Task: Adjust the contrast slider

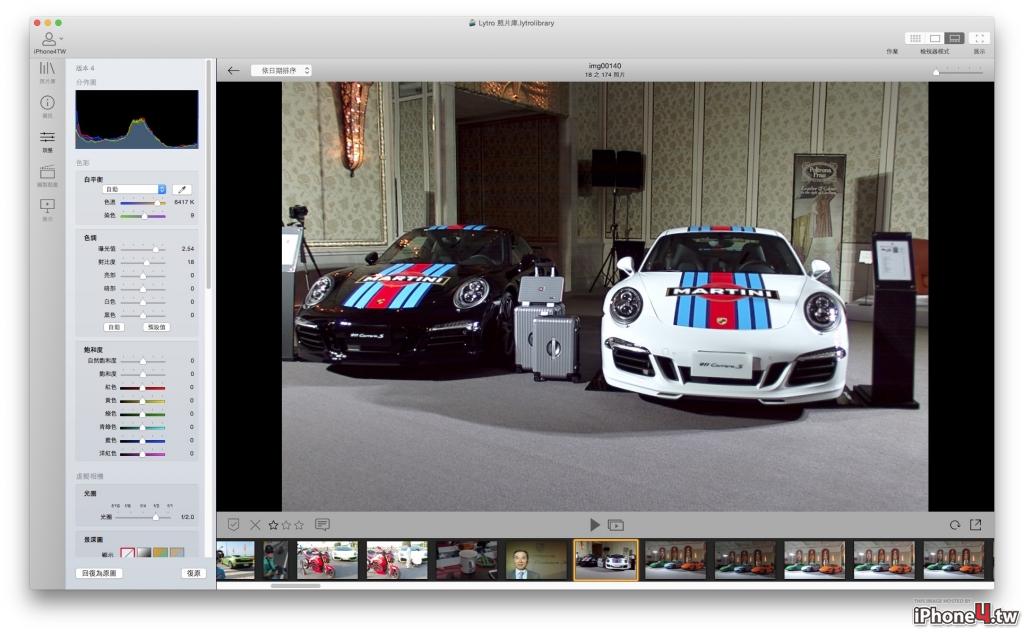Action: click(x=143, y=262)
